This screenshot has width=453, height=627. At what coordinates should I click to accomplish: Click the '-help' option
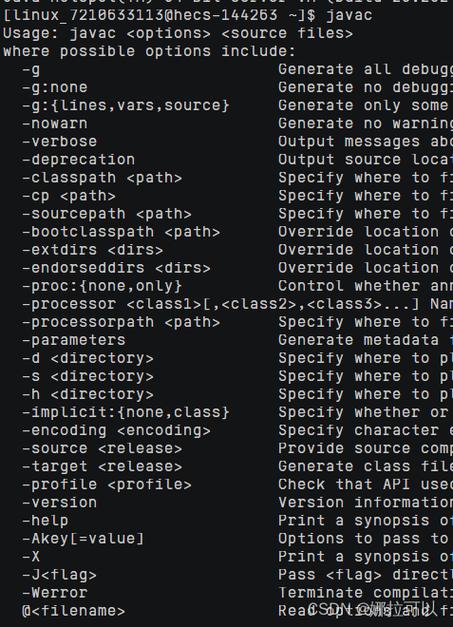click(x=45, y=521)
